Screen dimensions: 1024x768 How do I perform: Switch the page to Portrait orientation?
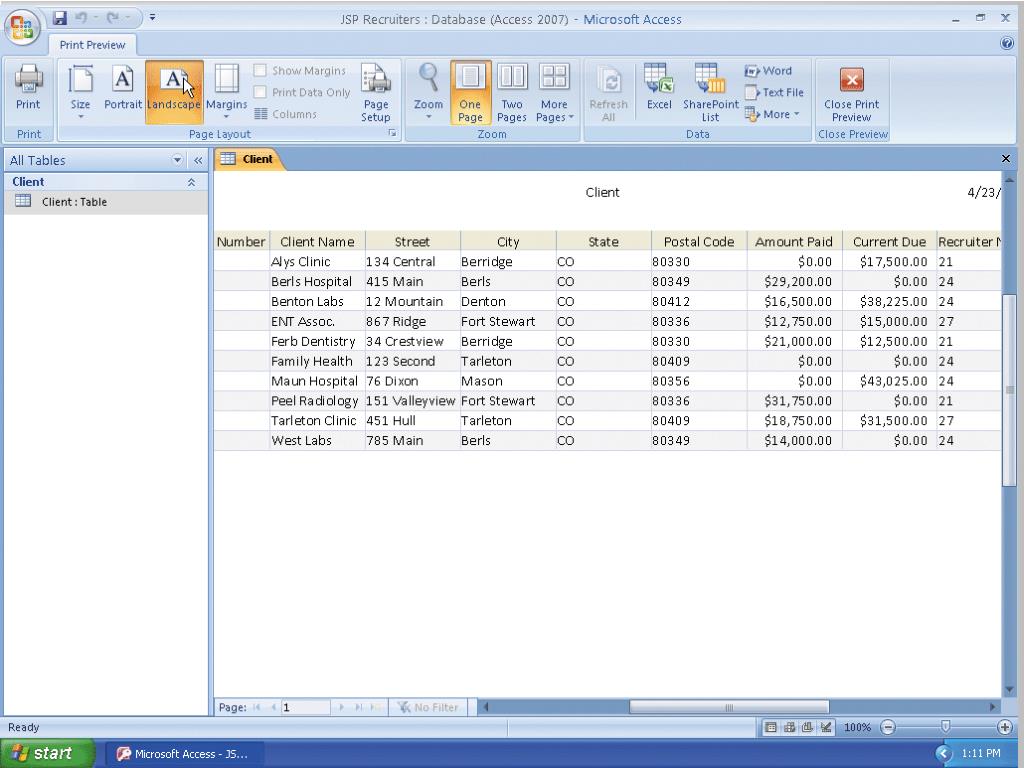[123, 88]
